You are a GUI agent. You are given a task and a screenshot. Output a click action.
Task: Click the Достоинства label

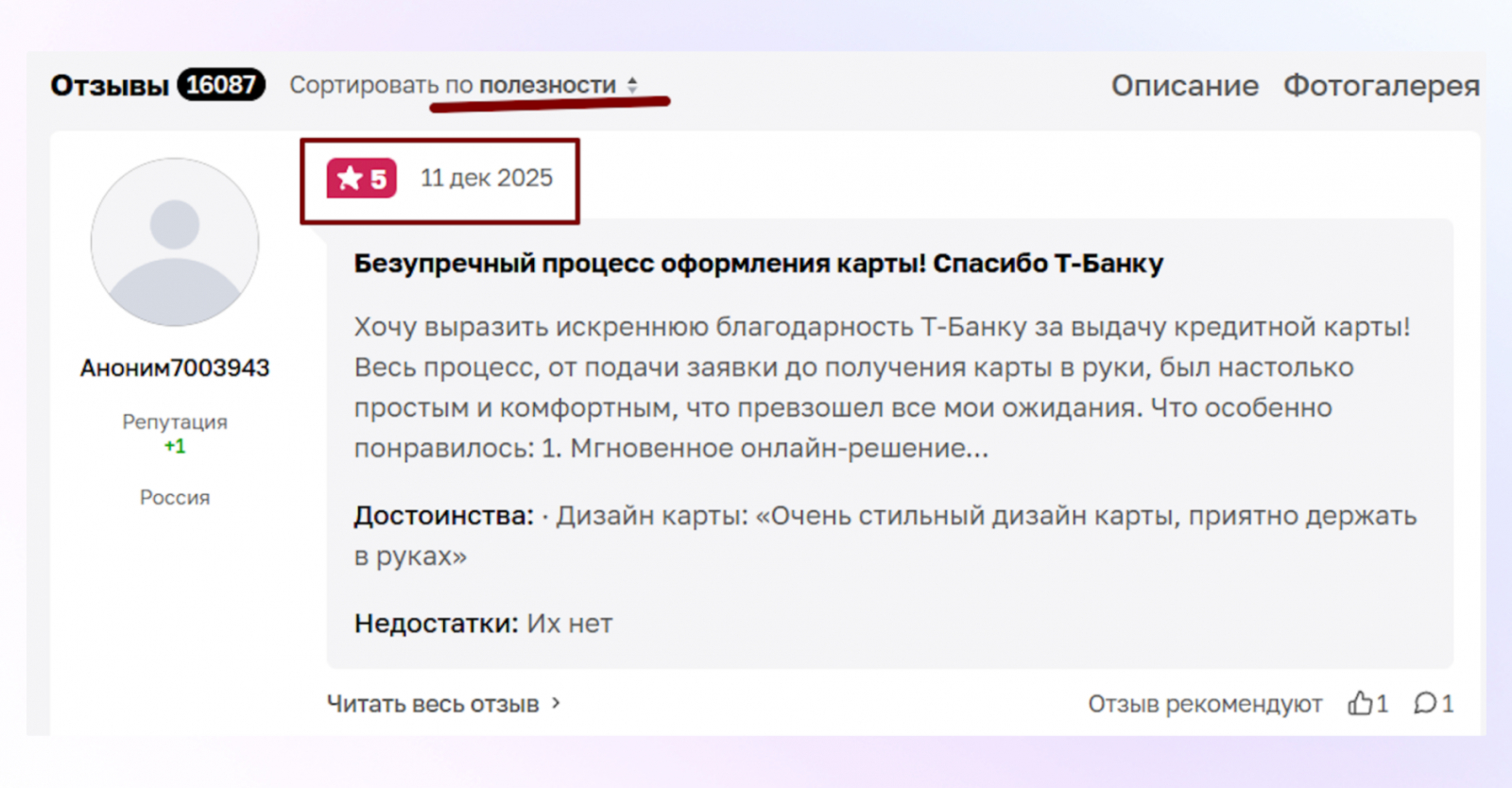tap(444, 516)
